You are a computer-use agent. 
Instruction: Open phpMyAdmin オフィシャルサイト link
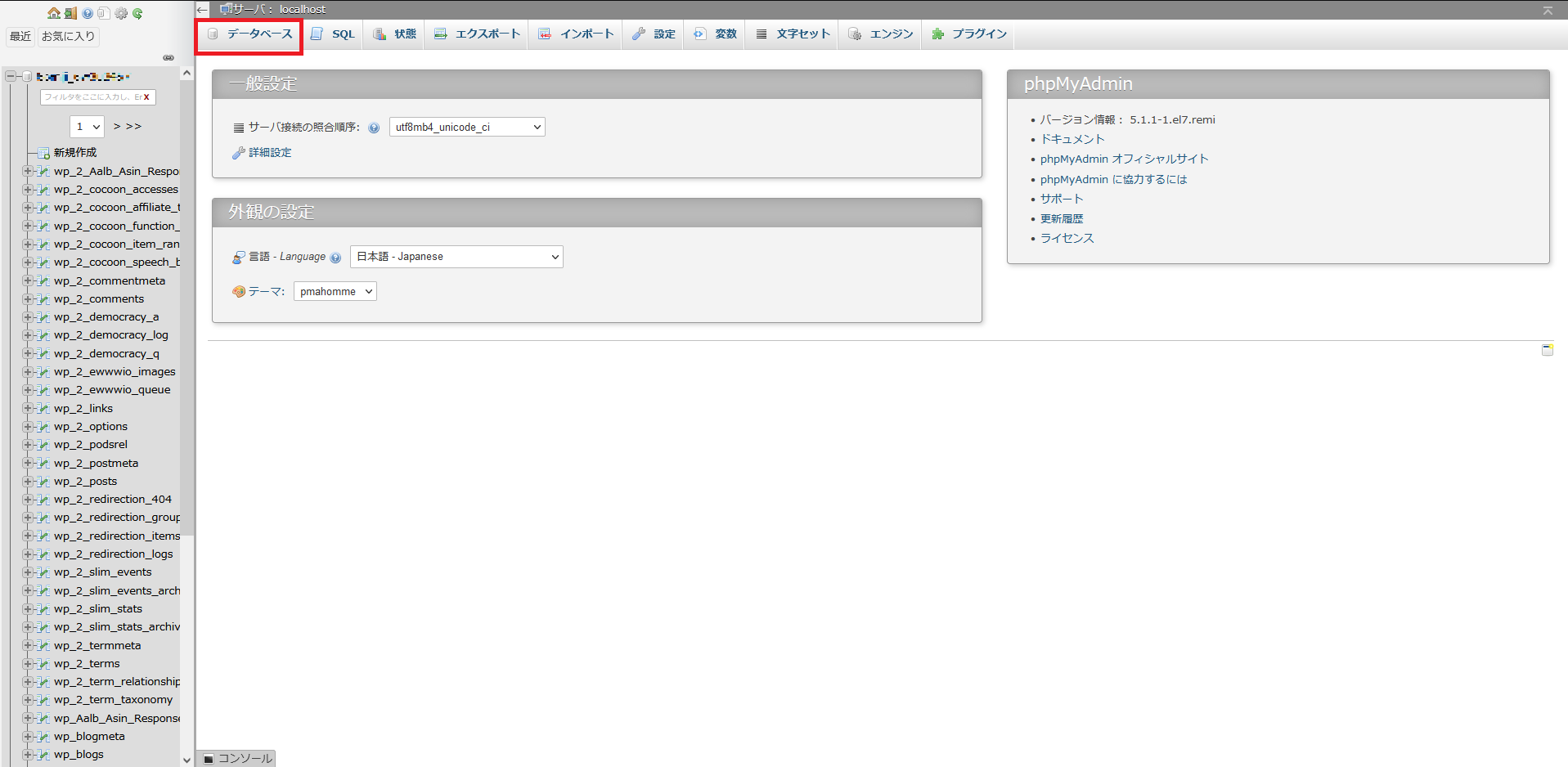click(x=1124, y=159)
